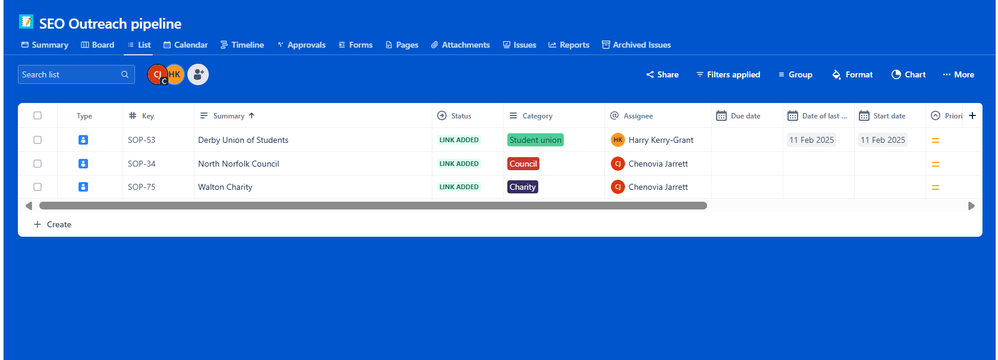Image resolution: width=998 pixels, height=360 pixels.
Task: Click the Priority column header
Action: [x=946, y=116]
